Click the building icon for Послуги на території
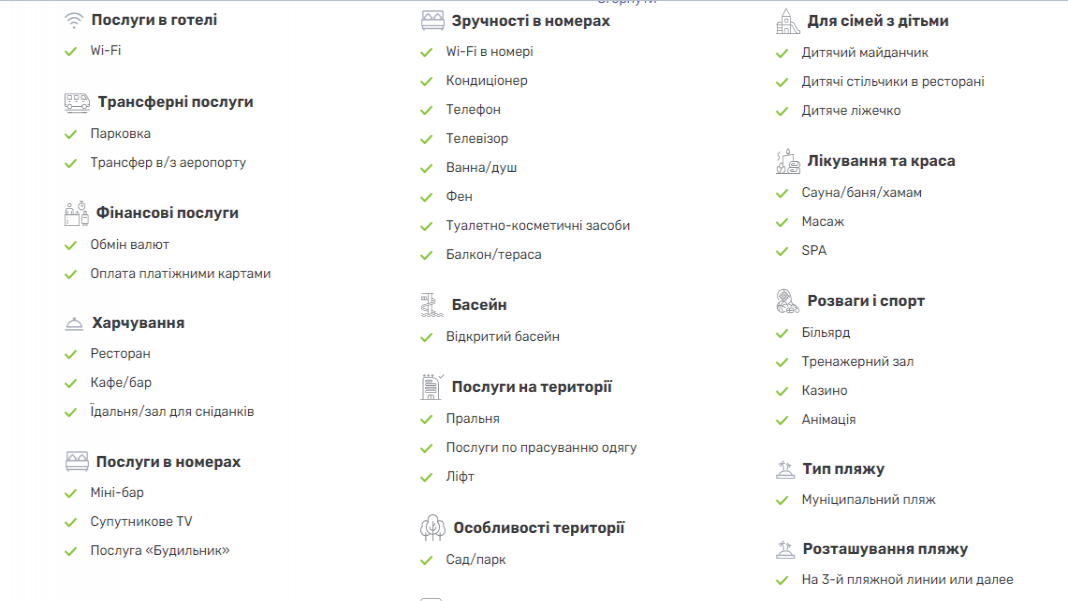Viewport: 1068px width, 601px height. pos(432,387)
